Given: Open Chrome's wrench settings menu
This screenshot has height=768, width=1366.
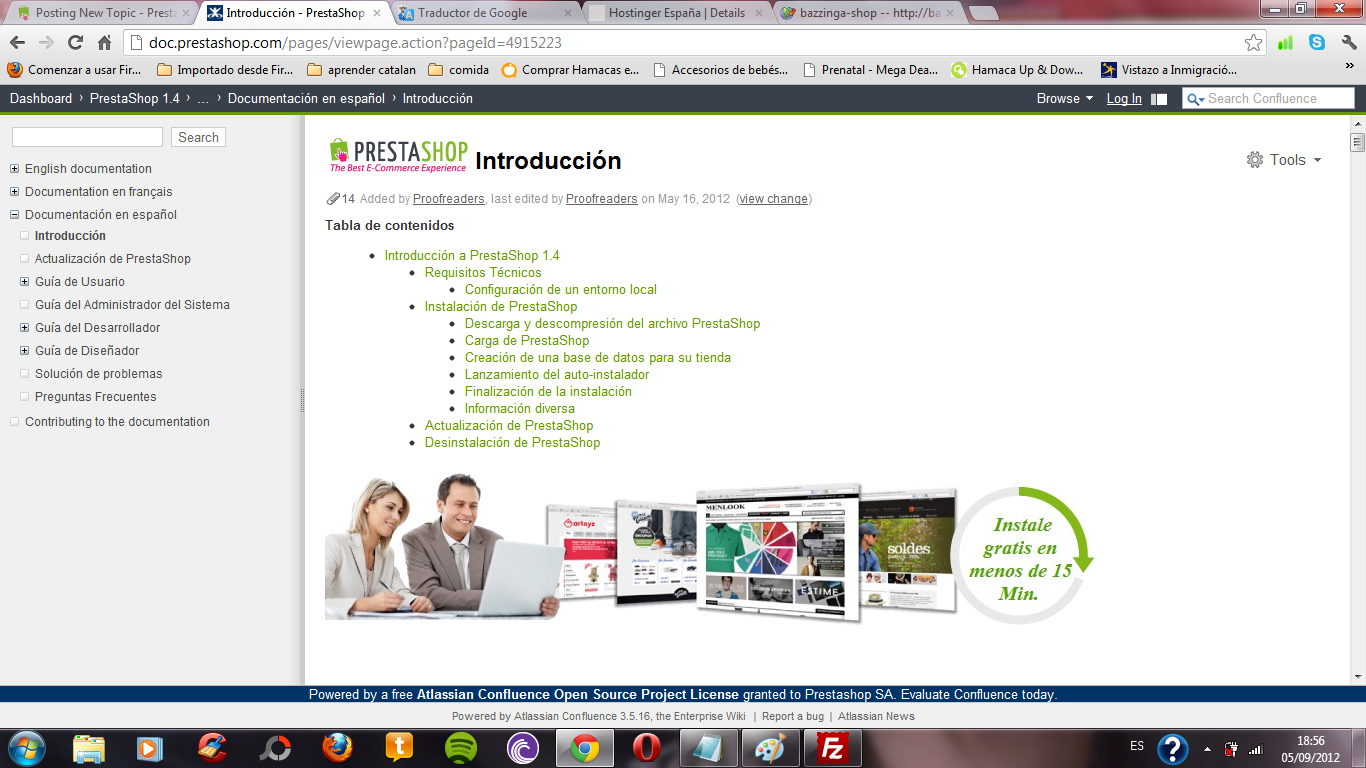Looking at the screenshot, I should pos(1348,43).
